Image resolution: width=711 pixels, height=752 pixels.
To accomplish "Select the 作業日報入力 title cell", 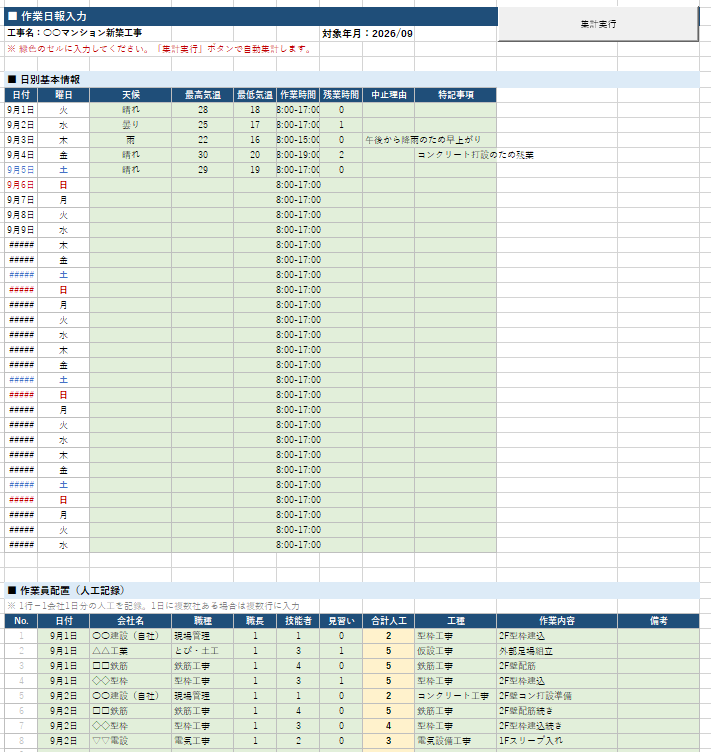I will (251, 16).
